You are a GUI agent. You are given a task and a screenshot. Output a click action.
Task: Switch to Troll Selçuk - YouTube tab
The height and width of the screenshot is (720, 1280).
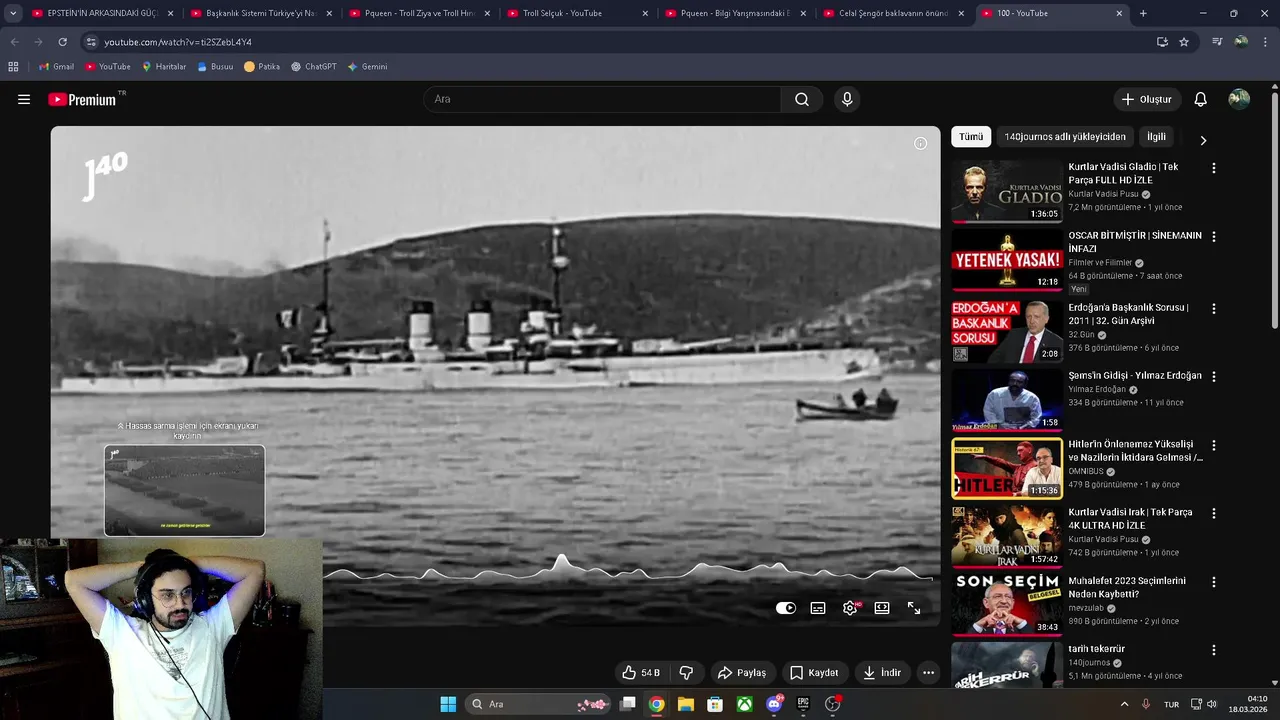[577, 13]
